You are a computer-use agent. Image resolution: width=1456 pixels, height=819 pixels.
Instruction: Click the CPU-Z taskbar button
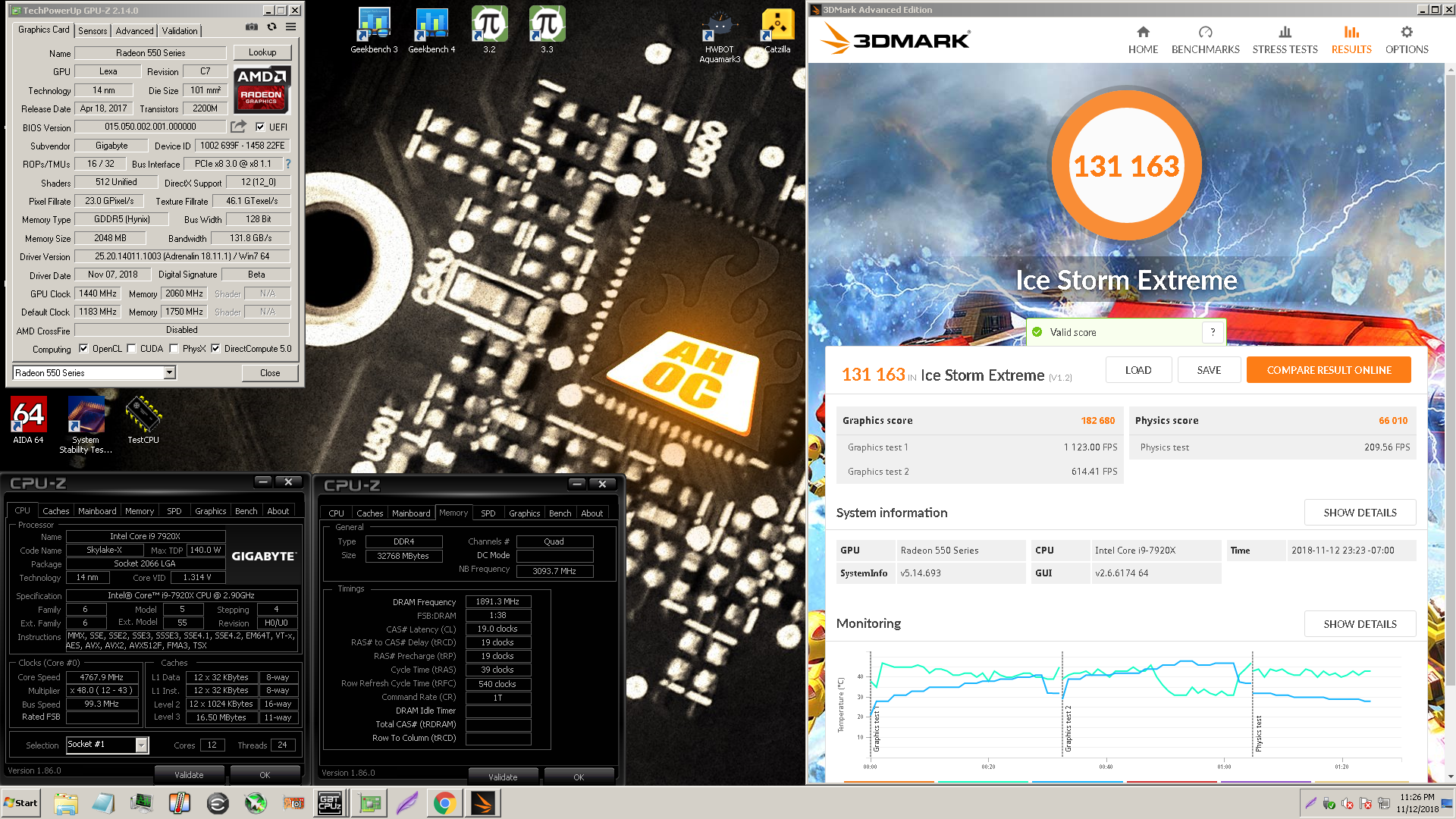click(330, 803)
